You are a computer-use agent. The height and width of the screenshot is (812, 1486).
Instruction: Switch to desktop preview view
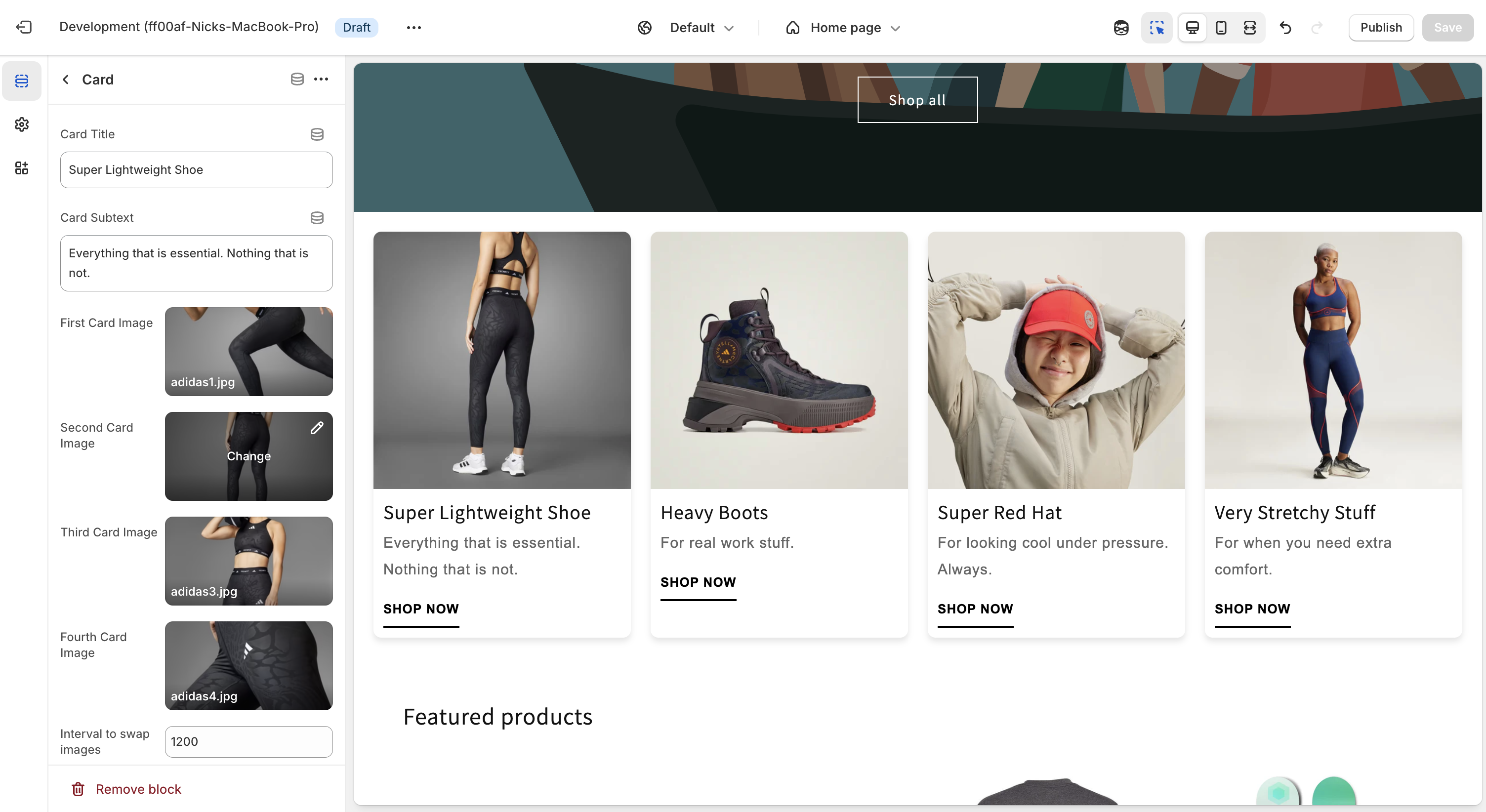click(1192, 28)
